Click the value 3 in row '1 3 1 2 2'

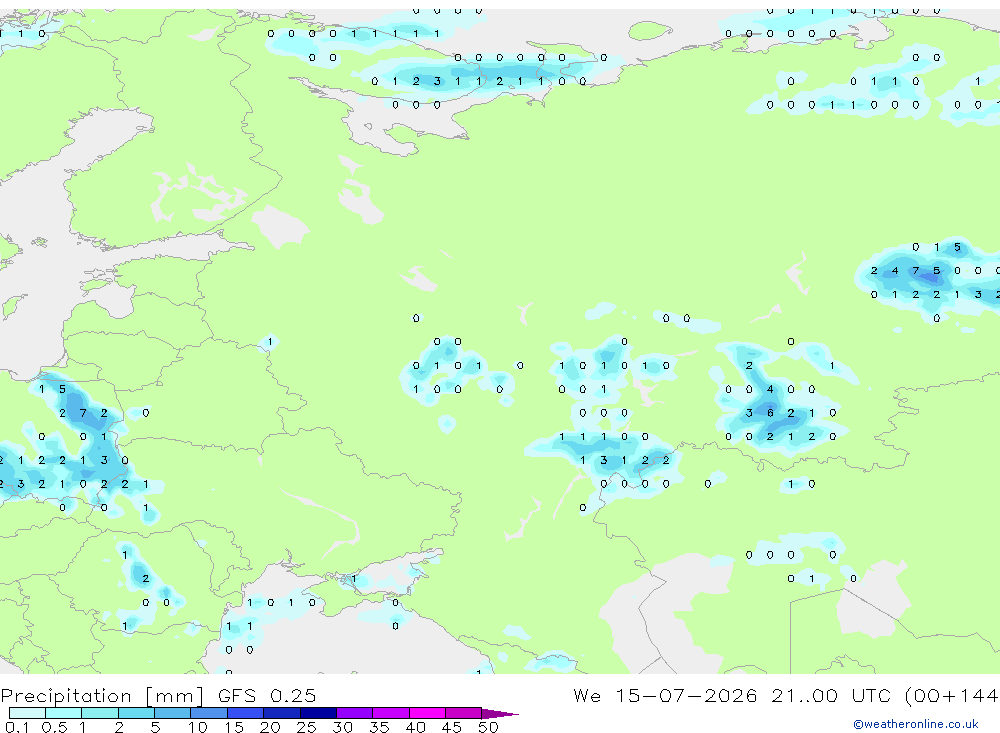(603, 460)
